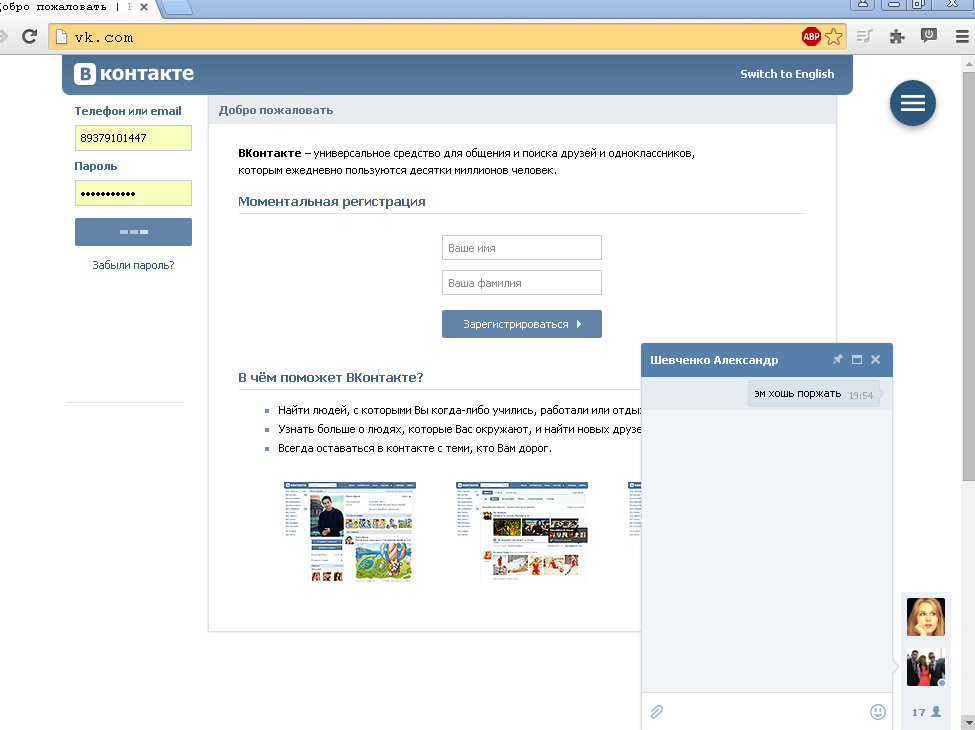Click the Зарегистрироваться button
The image size is (975, 730).
pos(522,324)
